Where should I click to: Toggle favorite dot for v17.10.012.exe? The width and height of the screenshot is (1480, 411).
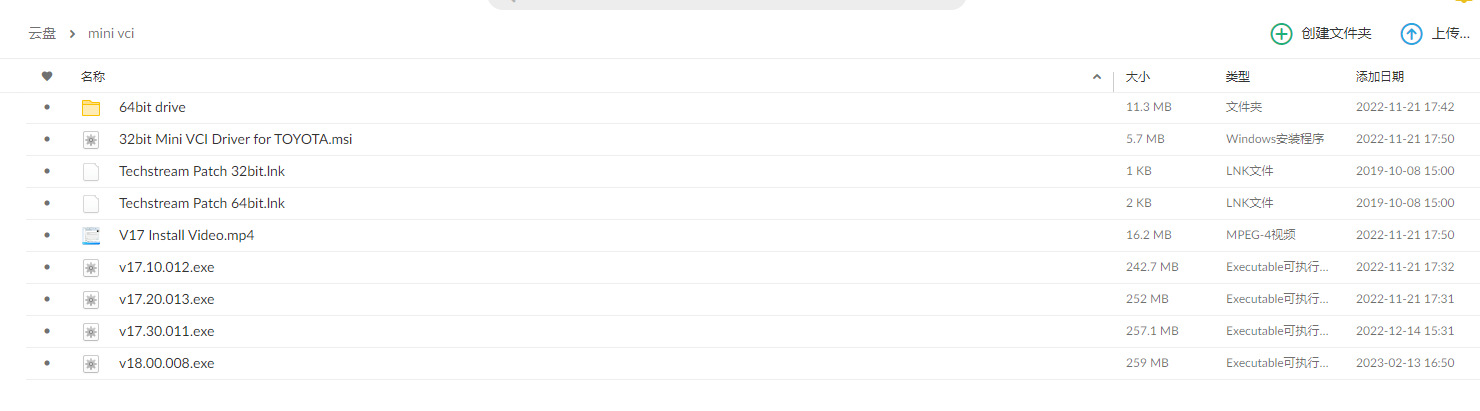point(46,268)
